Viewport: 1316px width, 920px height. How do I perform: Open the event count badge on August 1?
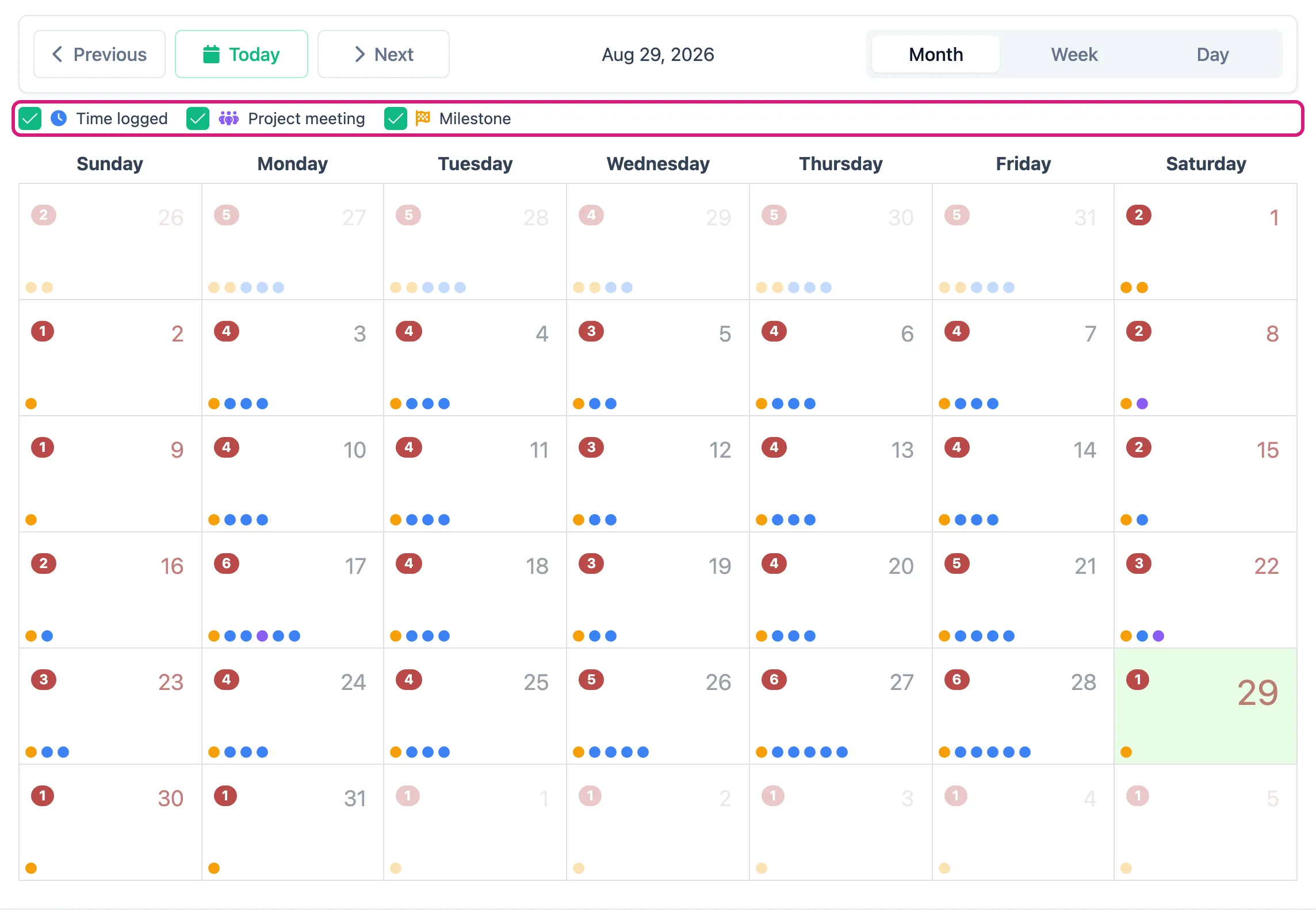(1139, 215)
